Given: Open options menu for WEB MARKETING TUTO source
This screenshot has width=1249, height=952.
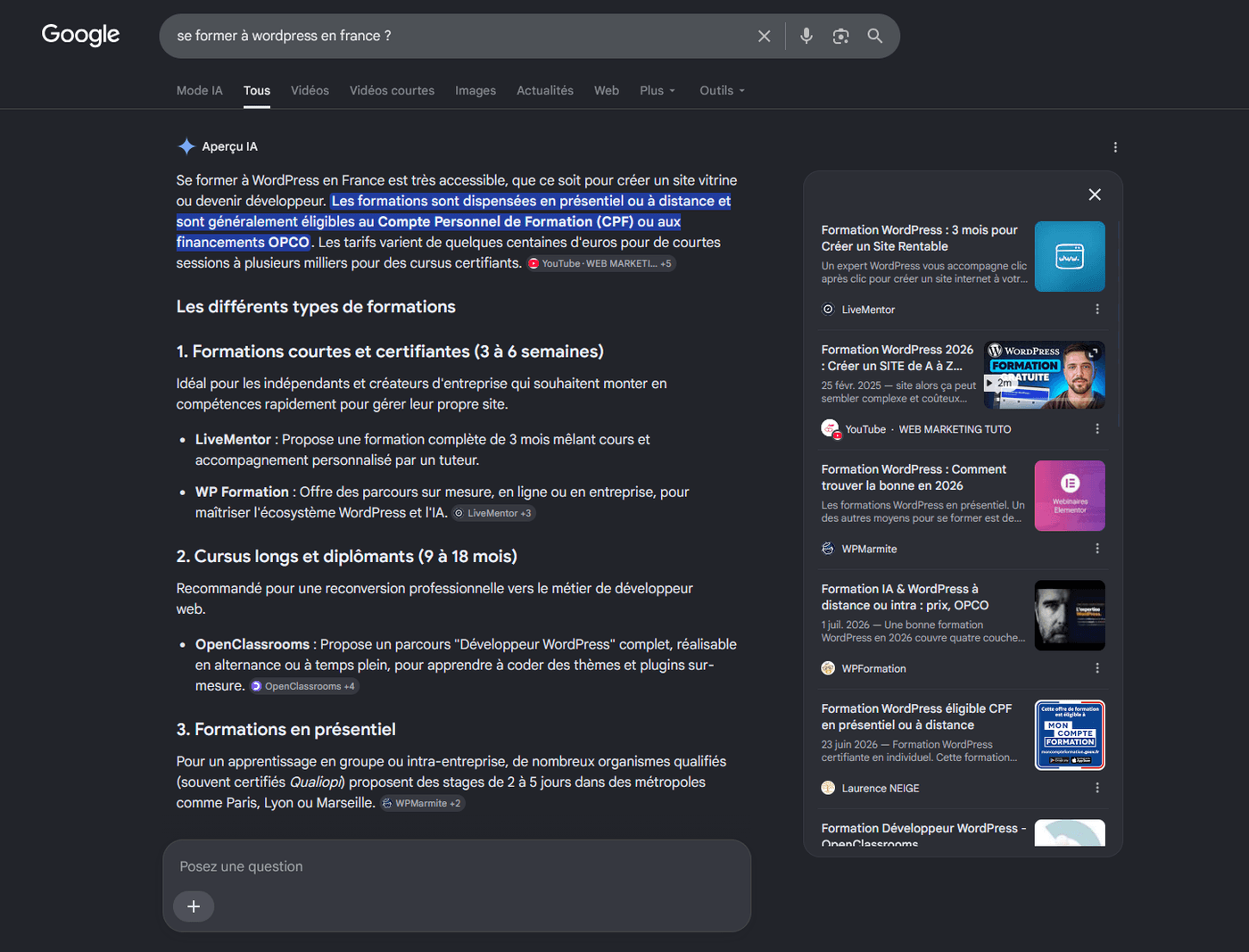Looking at the screenshot, I should (1097, 429).
